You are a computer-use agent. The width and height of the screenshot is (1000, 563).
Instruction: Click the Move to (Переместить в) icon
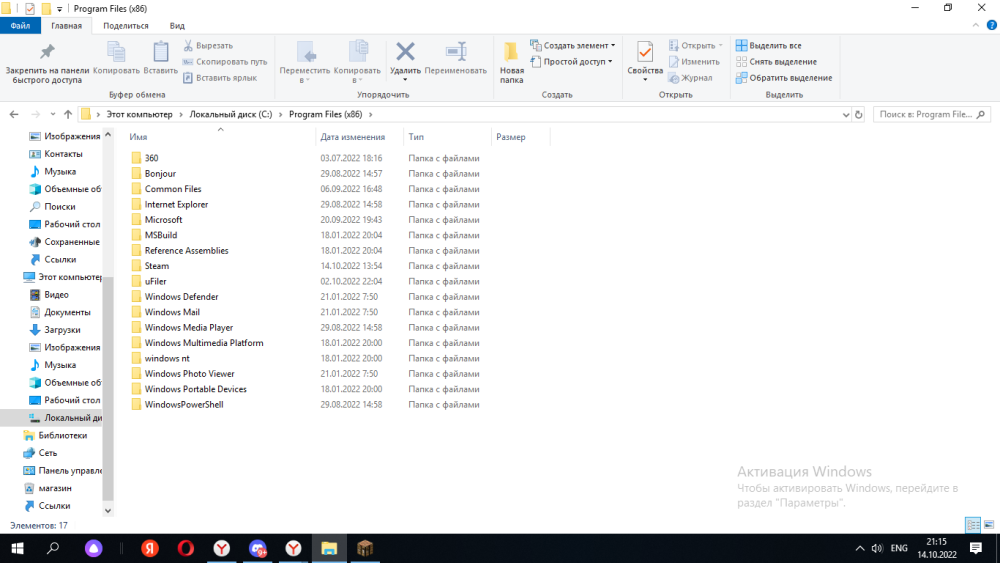(x=305, y=52)
